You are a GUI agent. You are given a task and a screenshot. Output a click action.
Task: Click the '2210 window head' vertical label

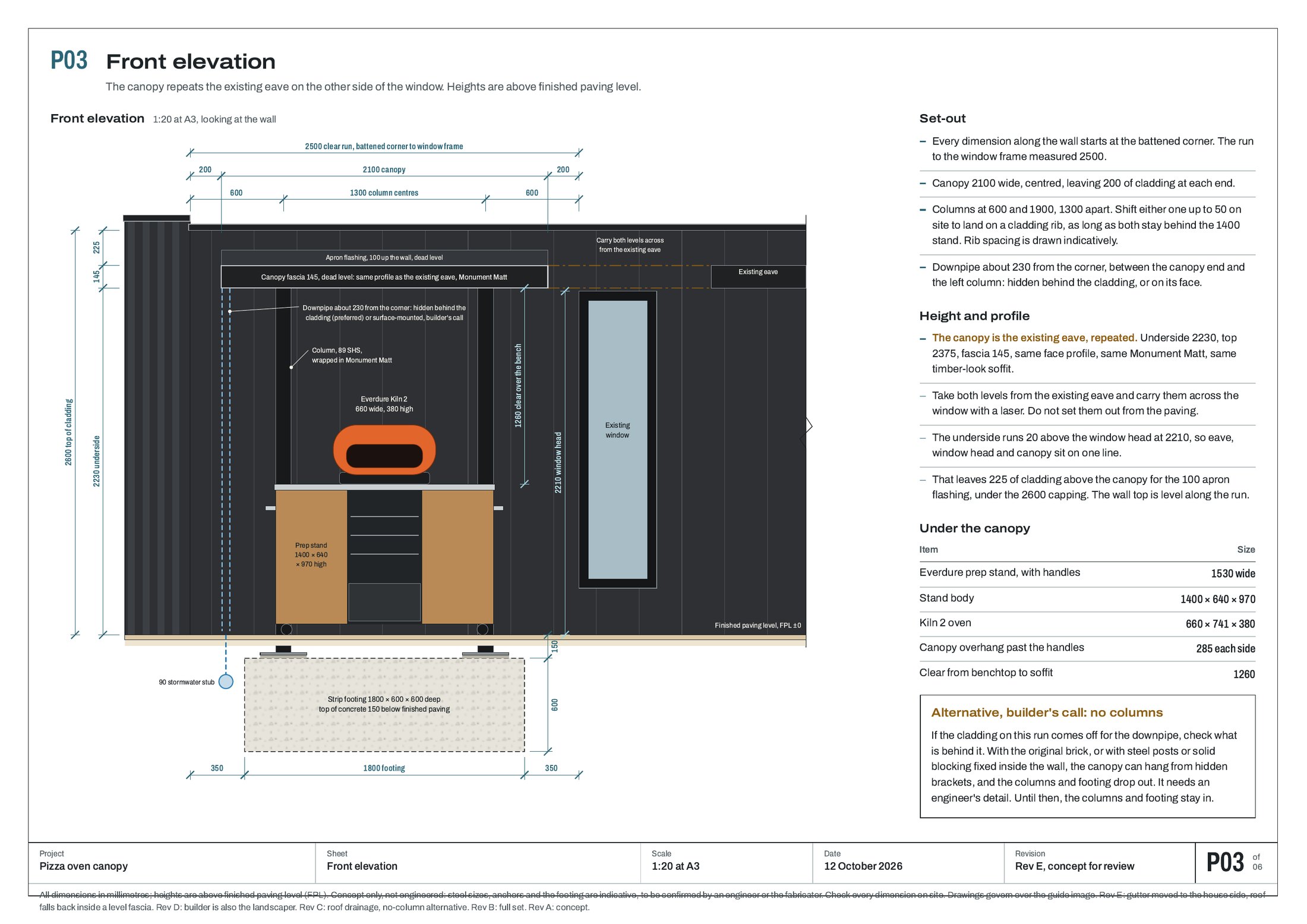tap(558, 462)
